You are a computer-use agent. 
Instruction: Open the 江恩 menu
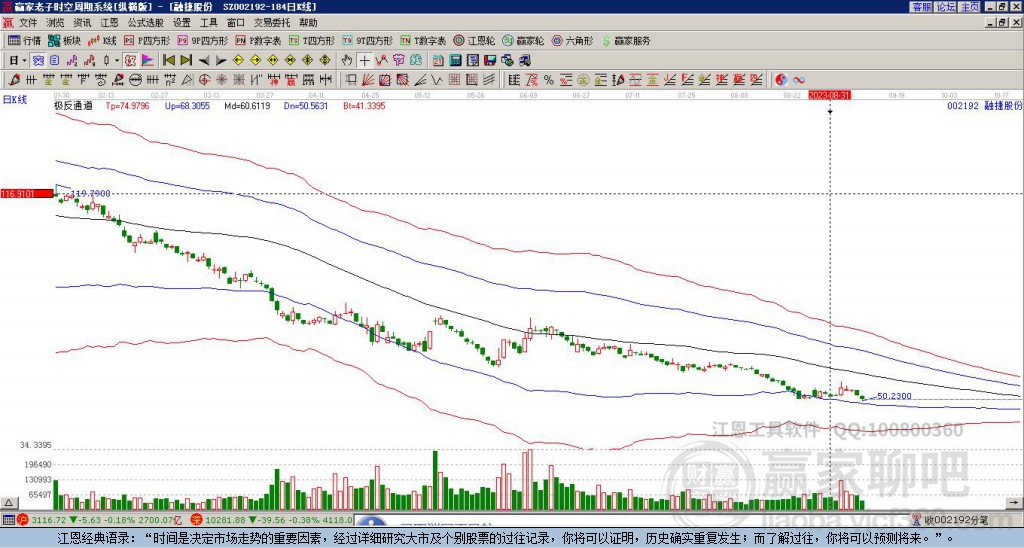[x=109, y=23]
